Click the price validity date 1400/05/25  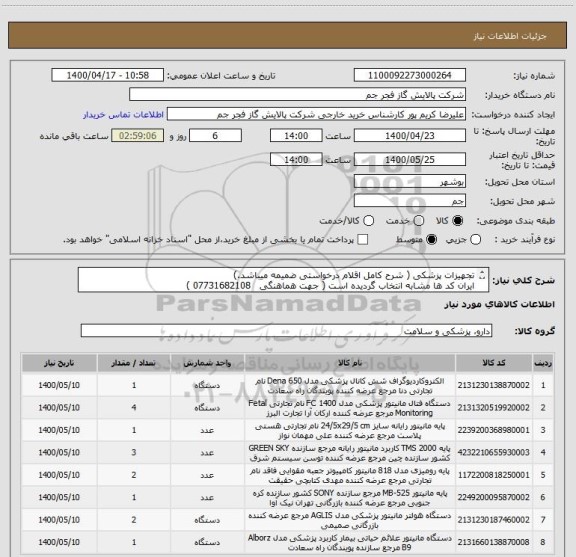[410, 159]
